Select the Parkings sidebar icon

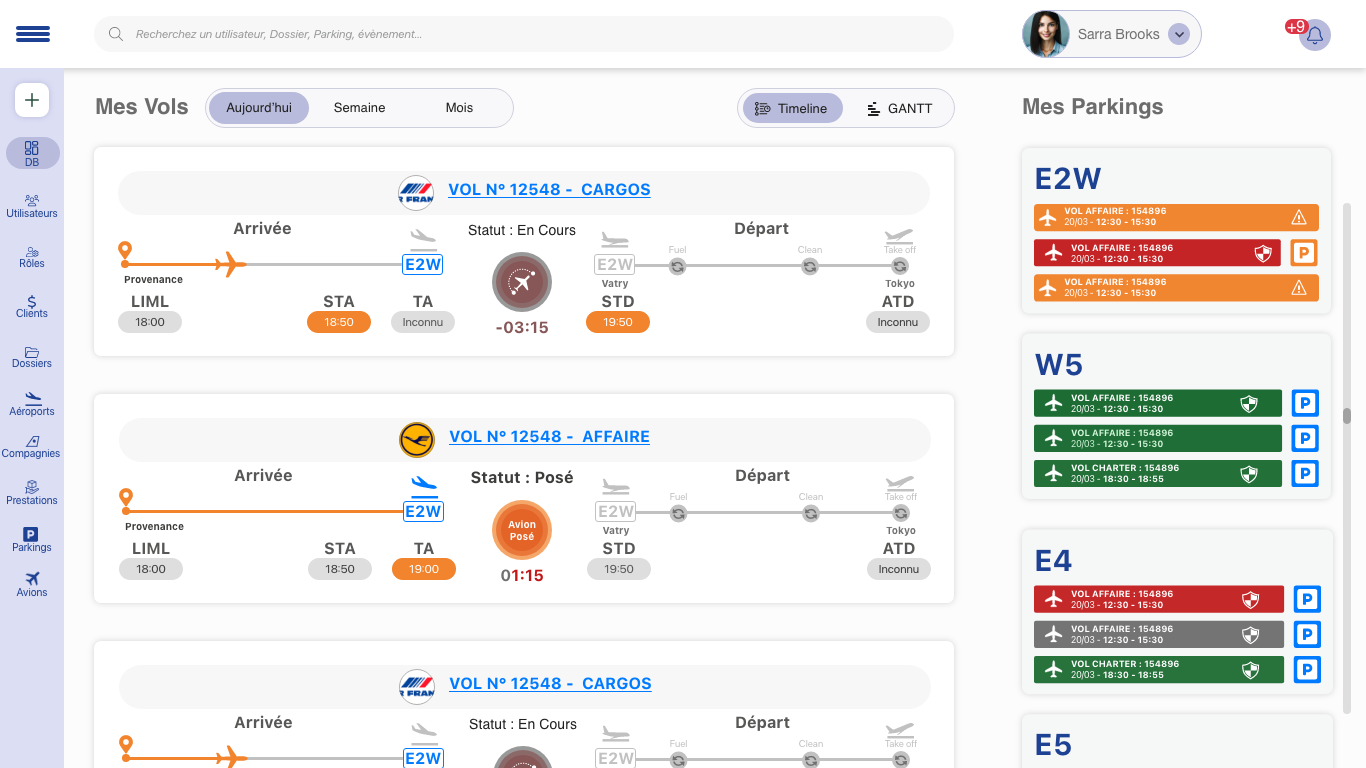click(x=31, y=539)
